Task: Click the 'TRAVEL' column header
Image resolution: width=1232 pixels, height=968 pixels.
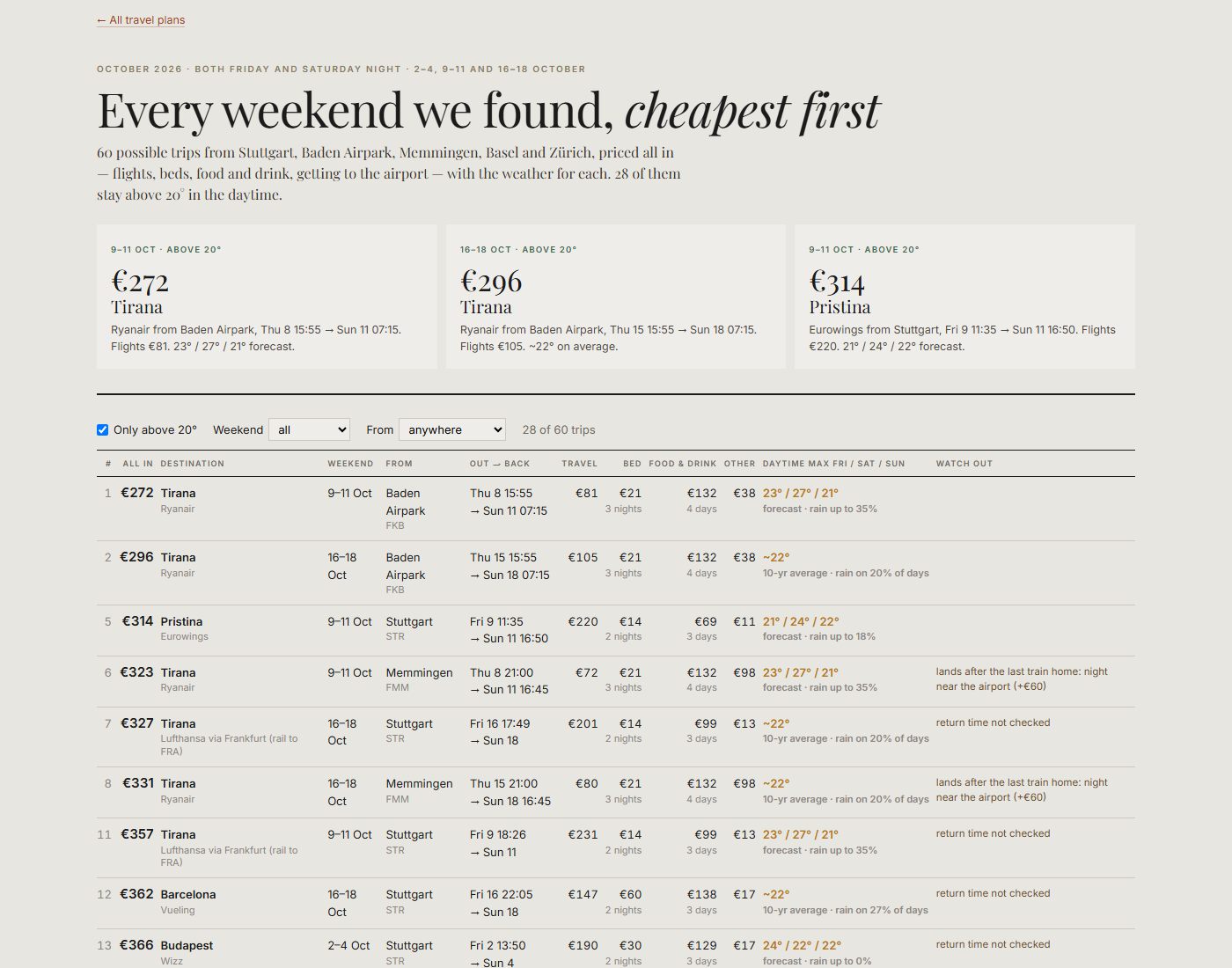Action: coord(580,464)
